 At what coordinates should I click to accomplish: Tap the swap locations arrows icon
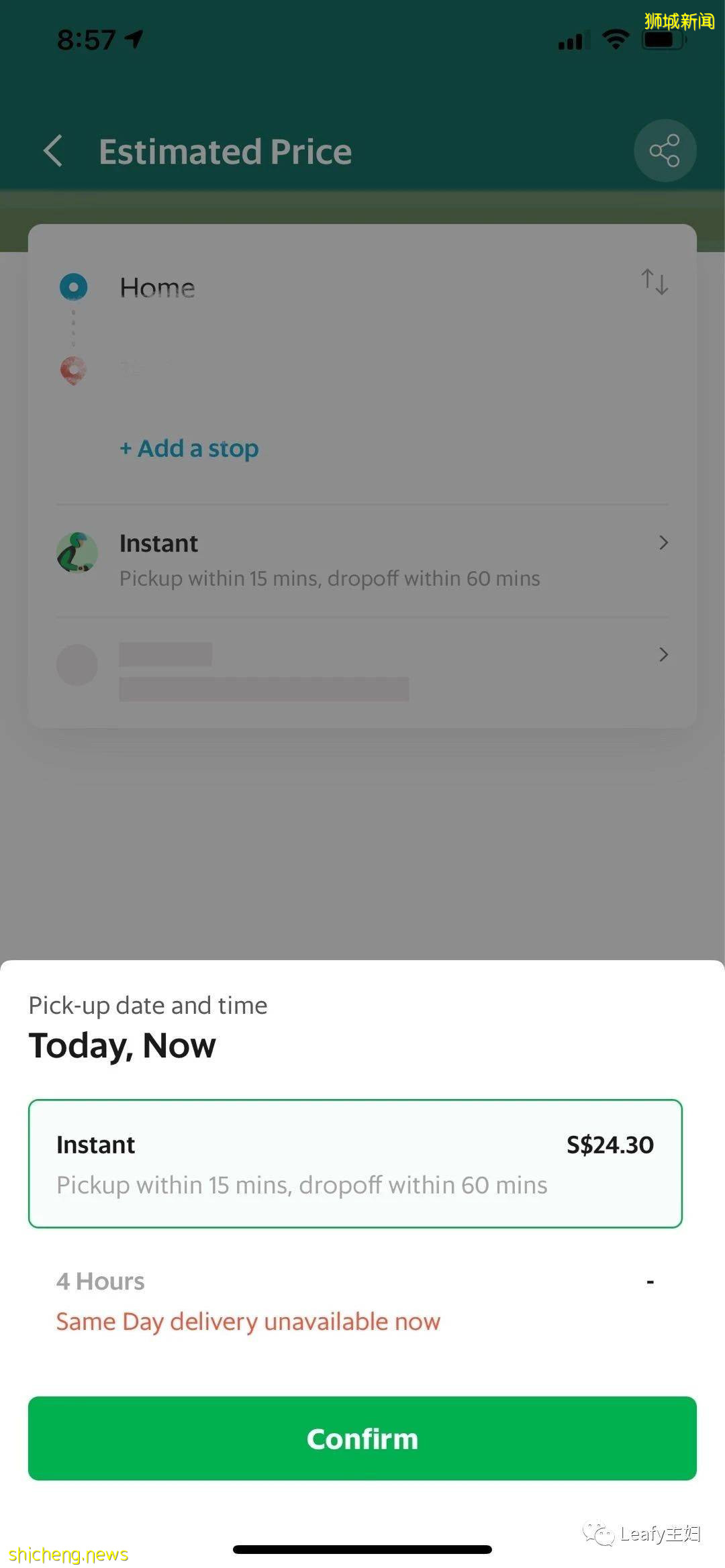pyautogui.click(x=654, y=282)
